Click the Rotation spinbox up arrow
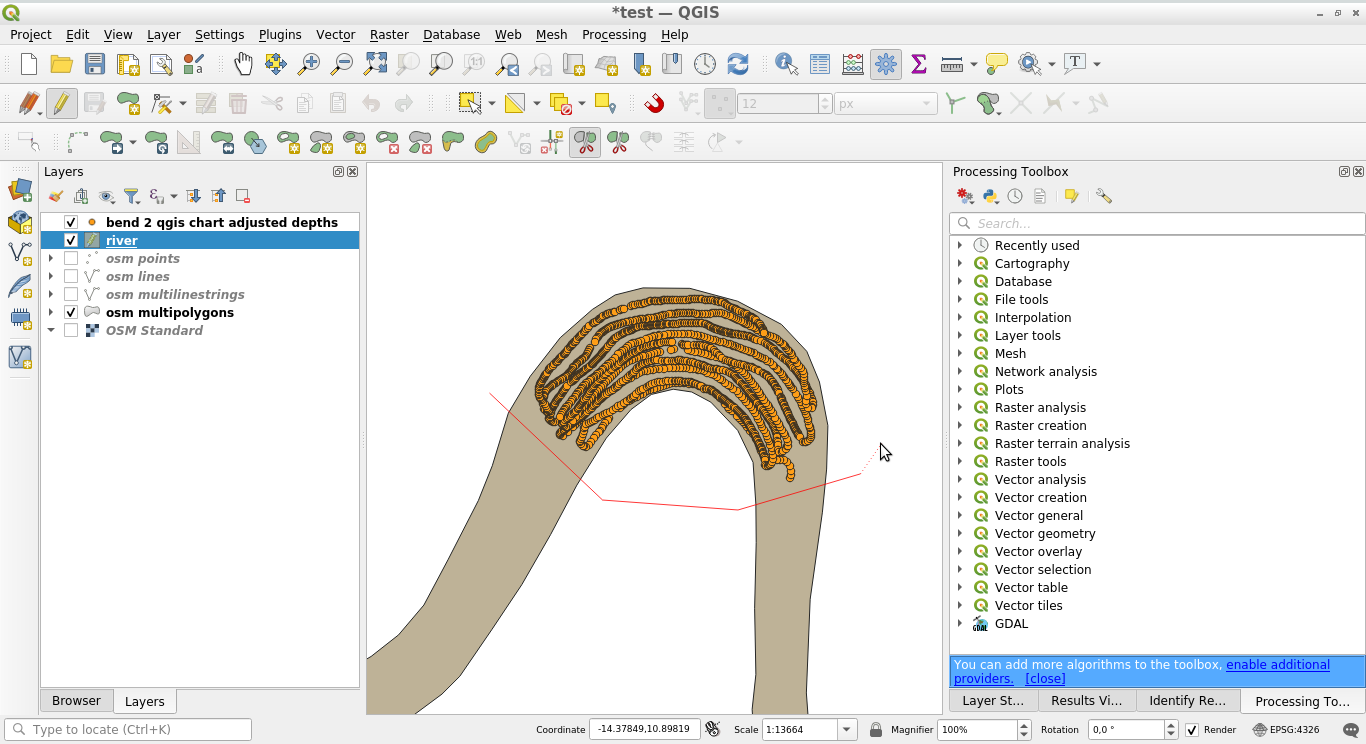Screen dimensions: 1366x744 (x=1171, y=725)
